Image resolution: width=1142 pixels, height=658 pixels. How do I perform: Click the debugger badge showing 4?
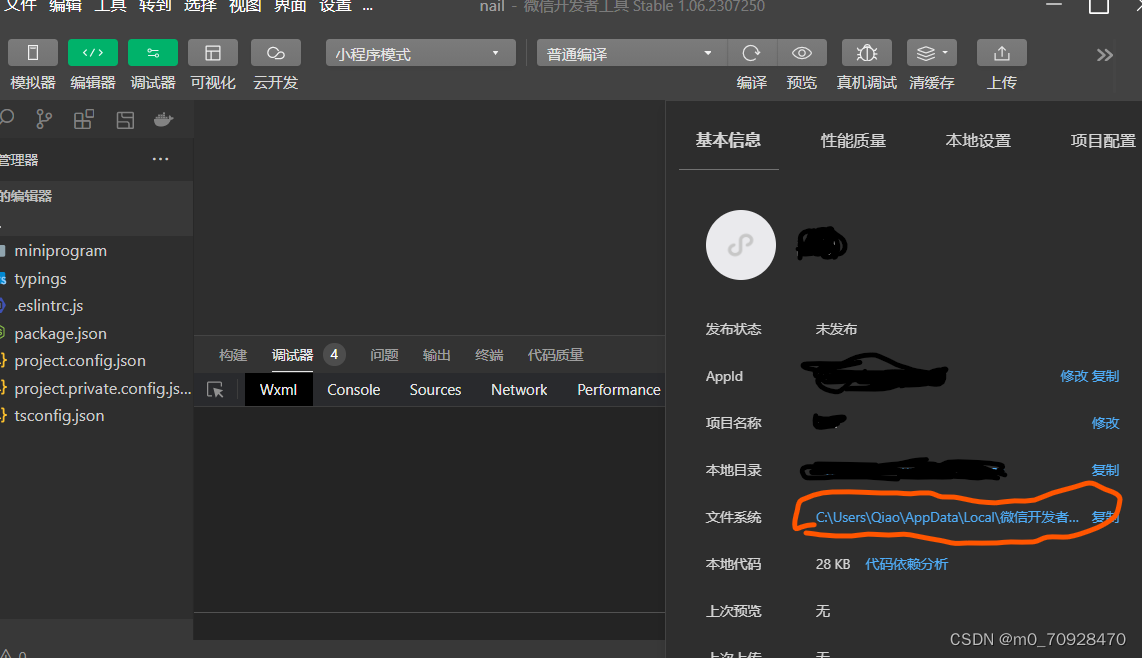pyautogui.click(x=334, y=355)
